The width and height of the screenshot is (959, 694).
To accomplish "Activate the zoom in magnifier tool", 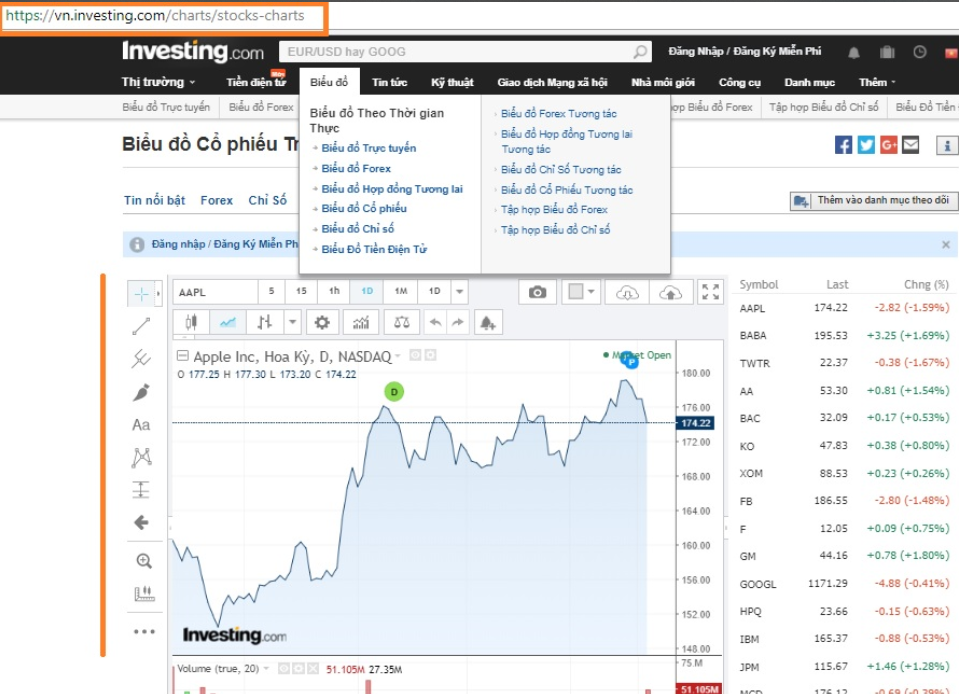I will (144, 561).
